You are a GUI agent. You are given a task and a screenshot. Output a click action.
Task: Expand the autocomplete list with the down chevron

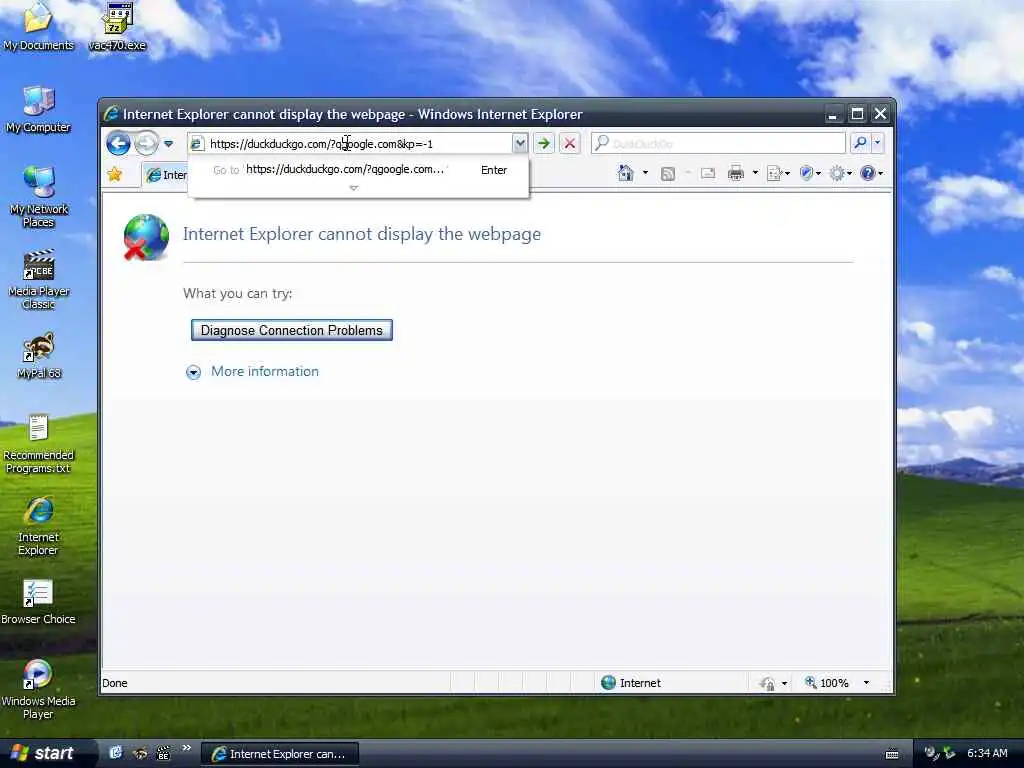coord(353,188)
